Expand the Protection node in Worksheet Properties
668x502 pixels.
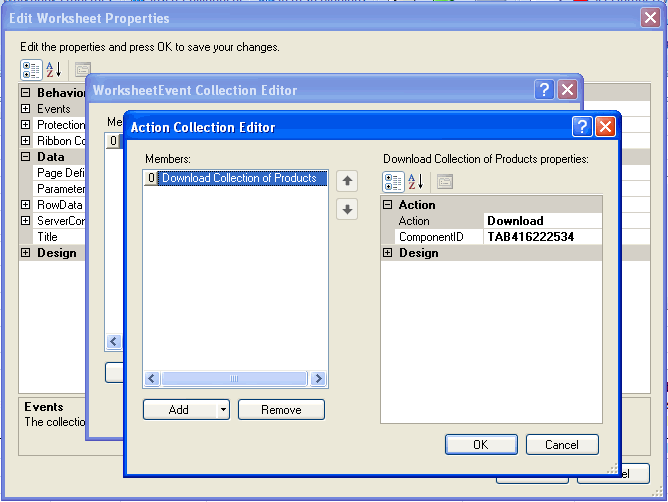pyautogui.click(x=26, y=124)
